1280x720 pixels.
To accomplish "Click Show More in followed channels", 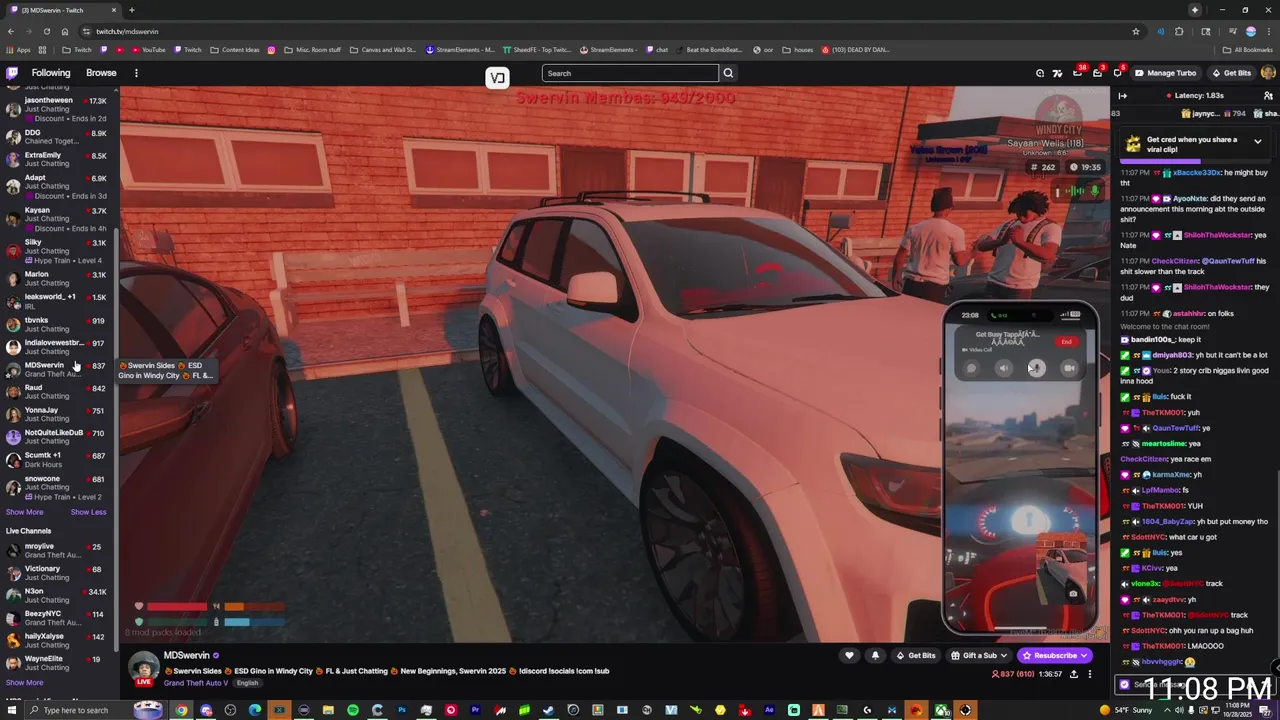I will 25,512.
